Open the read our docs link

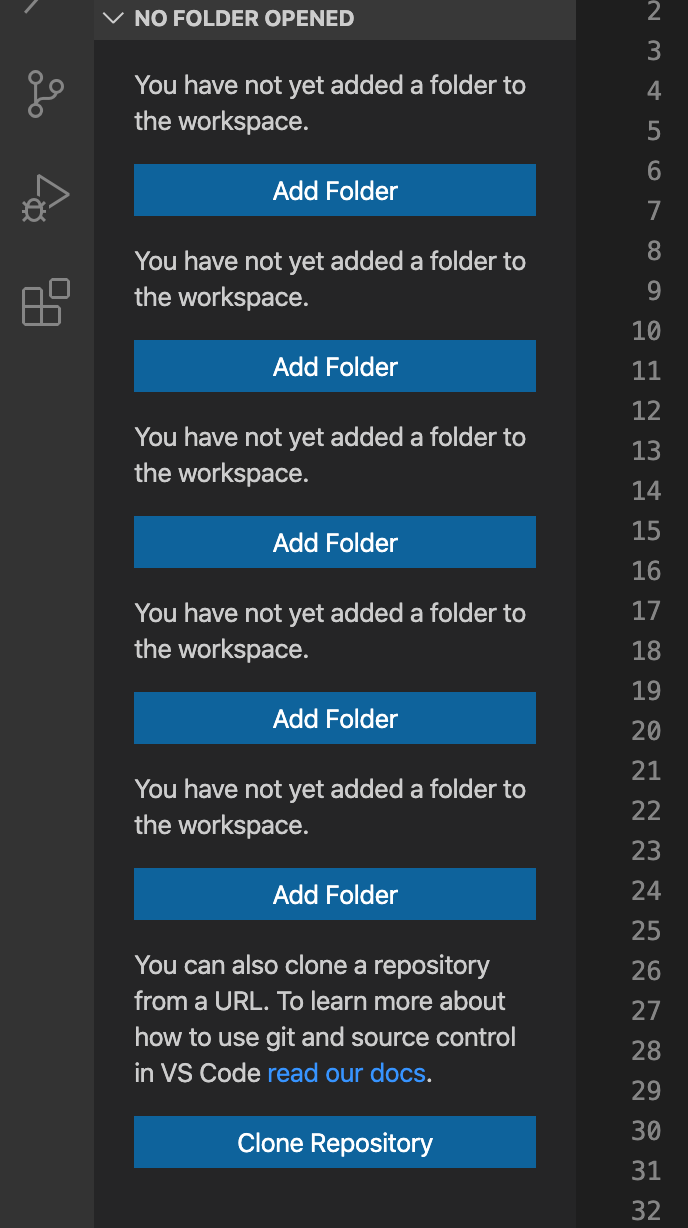tap(346, 1072)
